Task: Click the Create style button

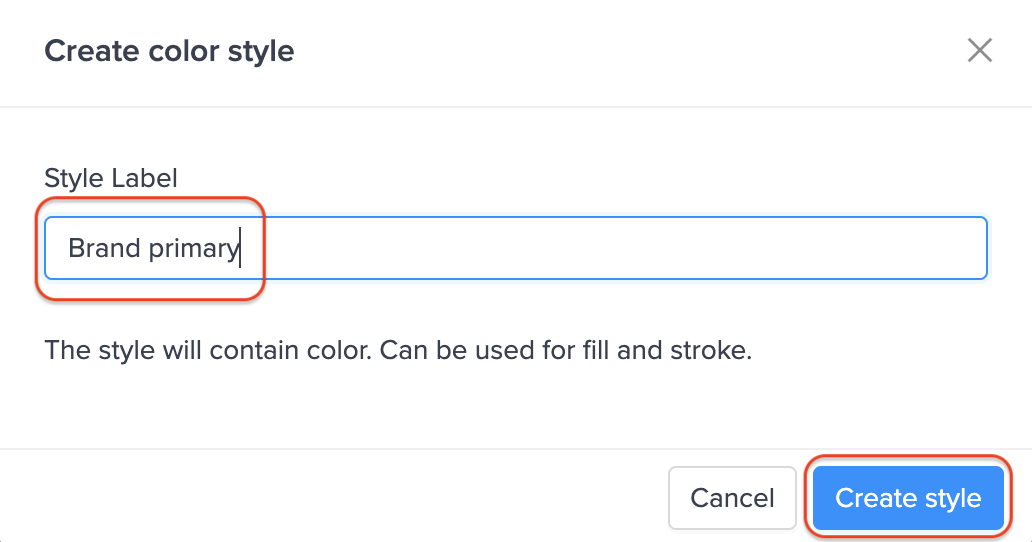Action: (907, 498)
